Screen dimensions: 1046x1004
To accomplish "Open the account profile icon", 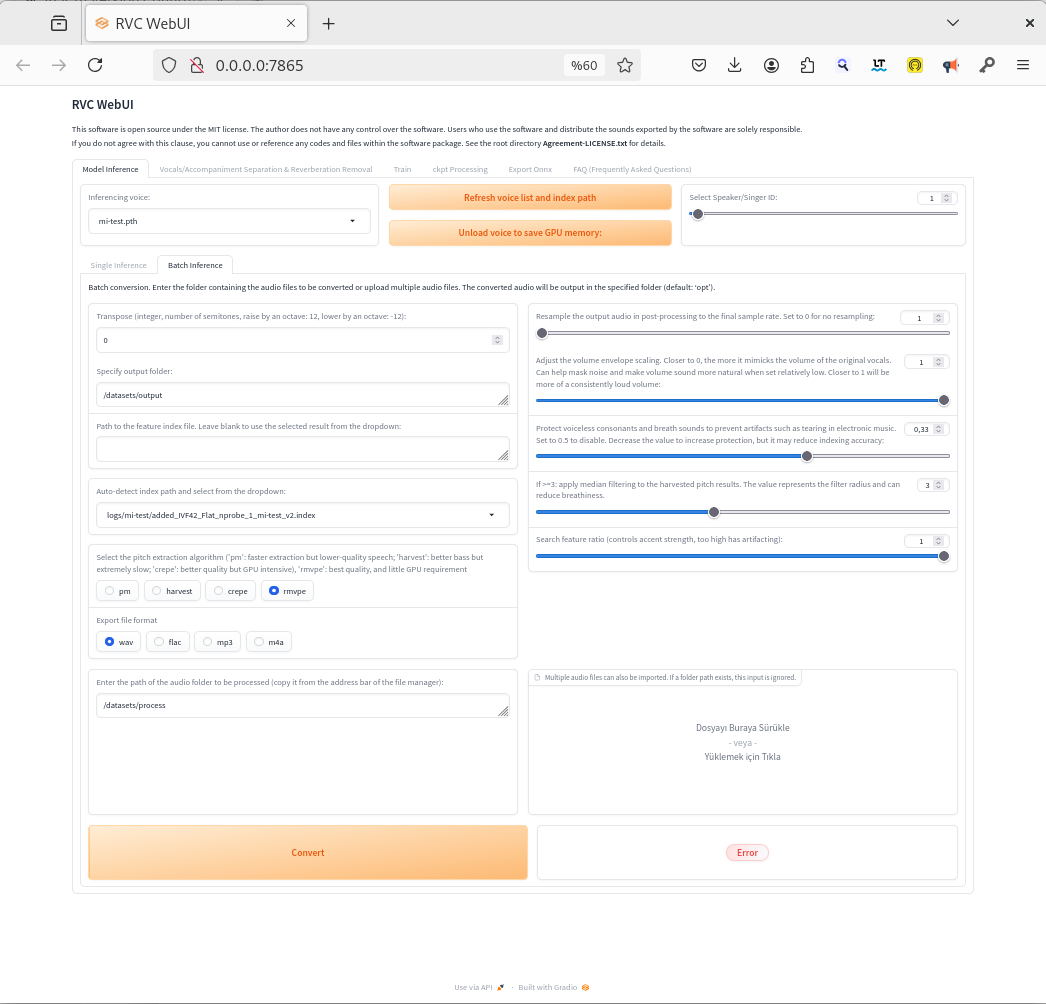I will coord(771,65).
